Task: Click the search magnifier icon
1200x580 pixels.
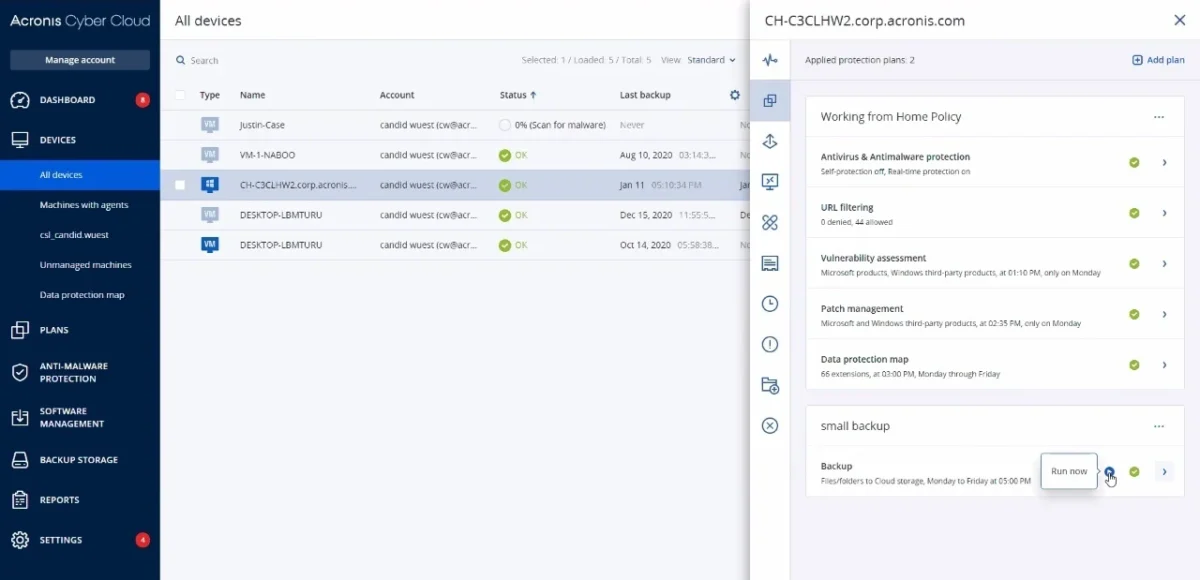Action: pyautogui.click(x=181, y=60)
